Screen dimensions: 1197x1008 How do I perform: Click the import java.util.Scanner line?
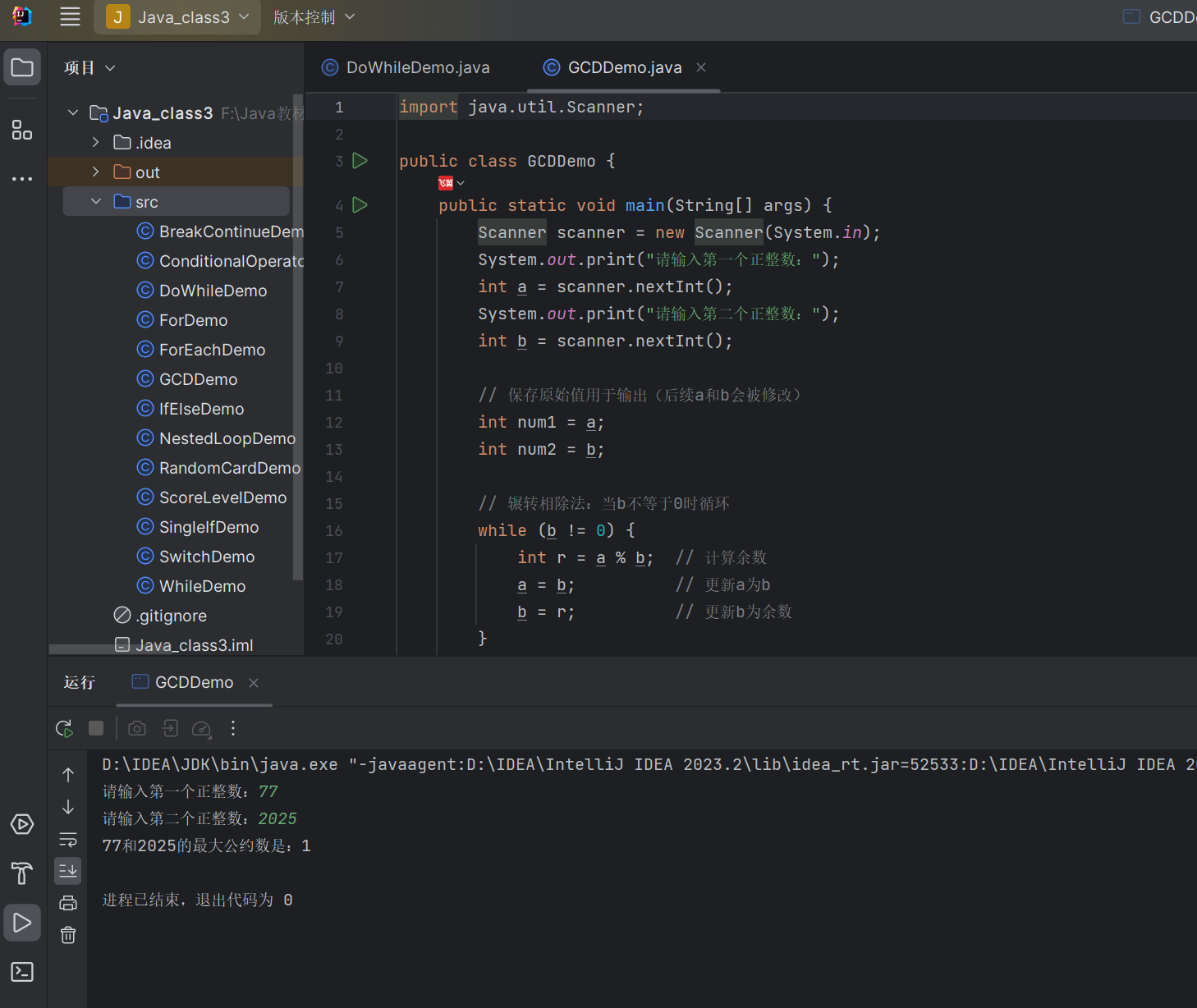(521, 107)
